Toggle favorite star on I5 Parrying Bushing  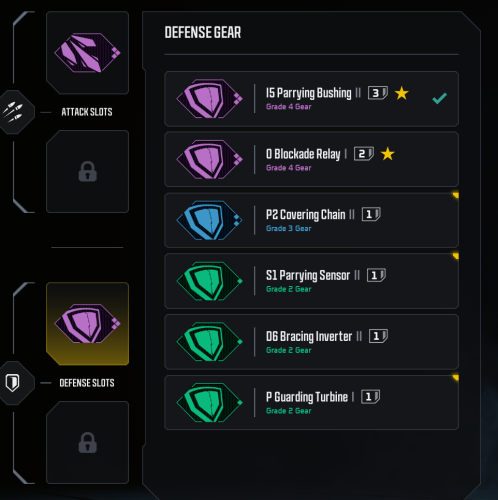tap(402, 93)
